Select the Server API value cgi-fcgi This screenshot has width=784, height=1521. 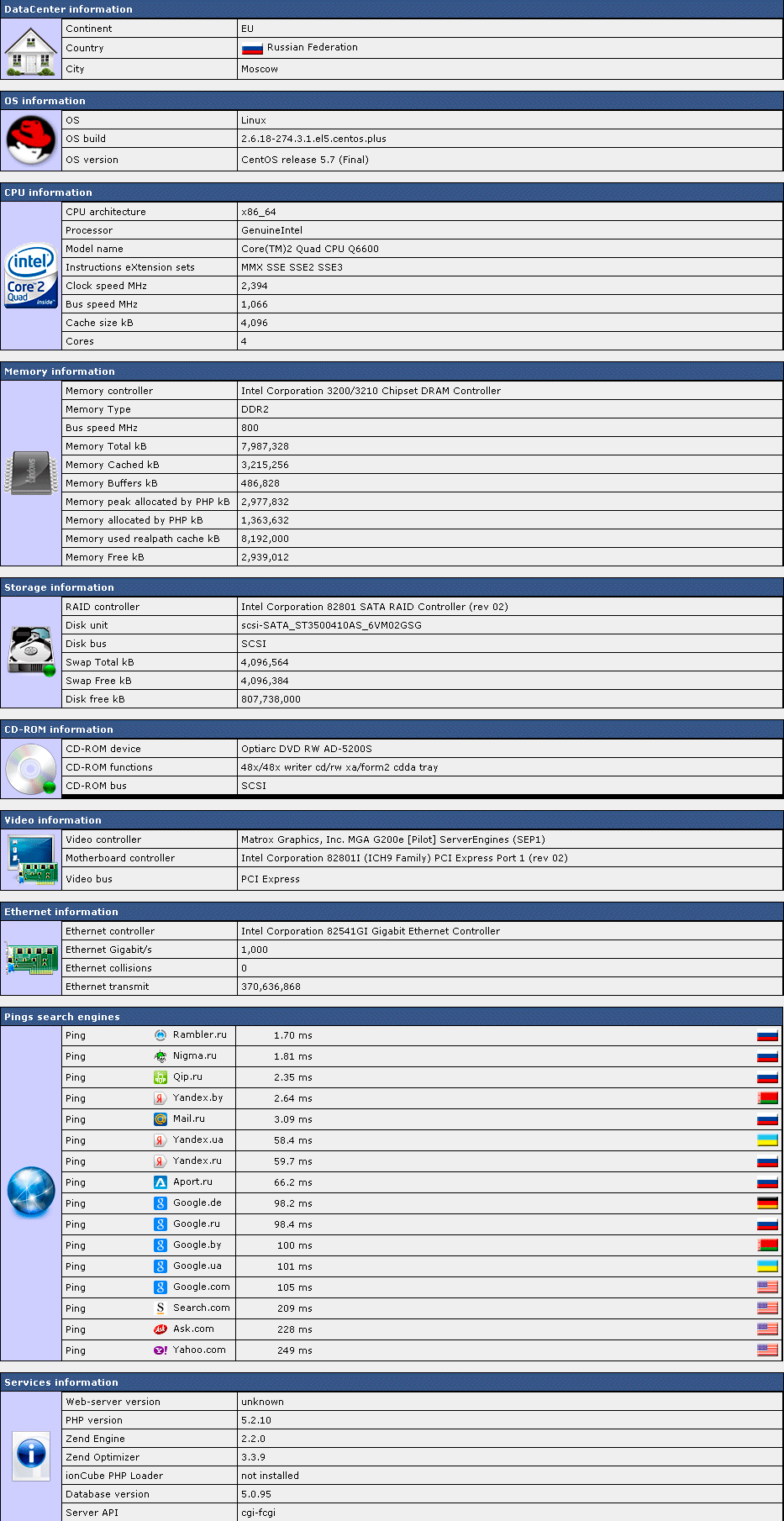(x=258, y=1513)
